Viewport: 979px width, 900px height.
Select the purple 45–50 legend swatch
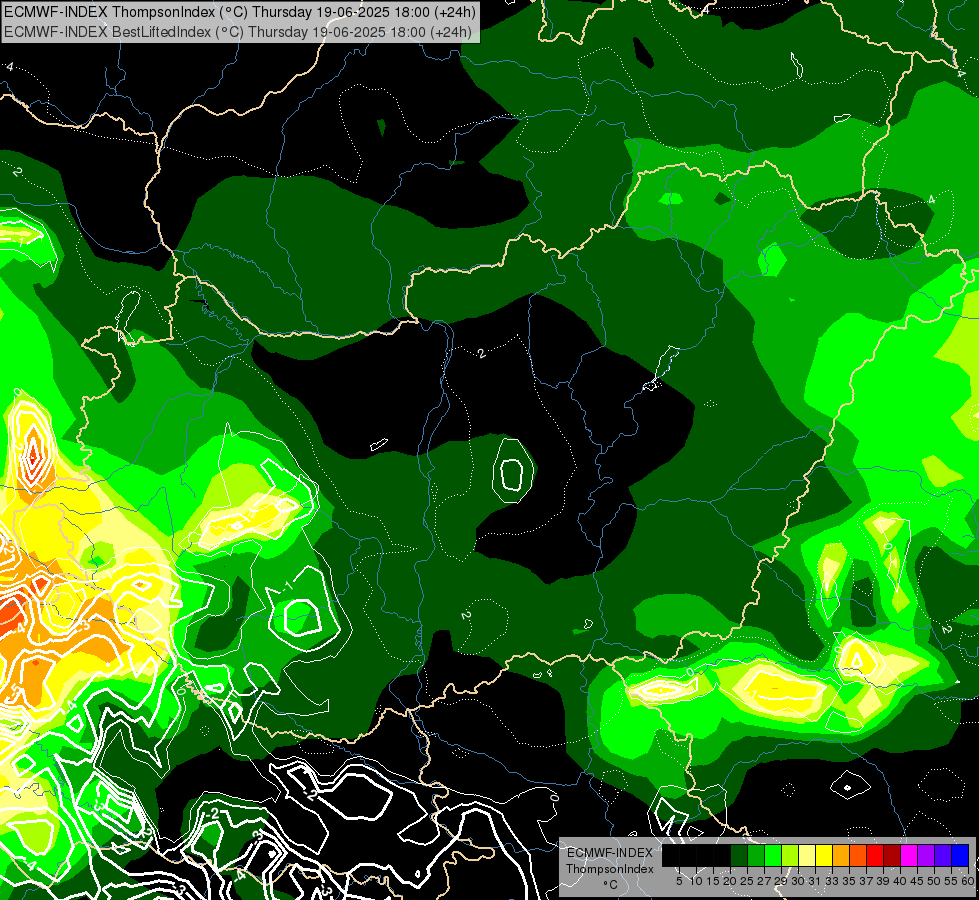[x=926, y=856]
